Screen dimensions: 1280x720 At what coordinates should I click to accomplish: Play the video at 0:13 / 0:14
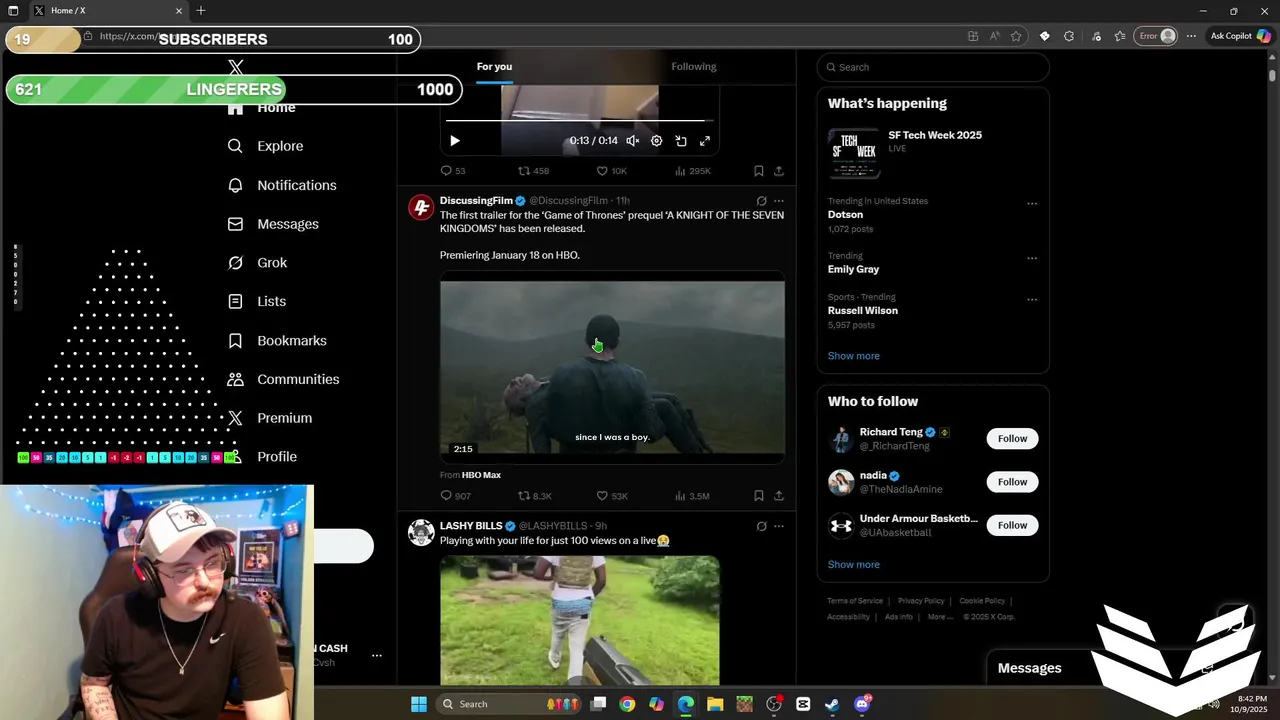pyautogui.click(x=455, y=141)
